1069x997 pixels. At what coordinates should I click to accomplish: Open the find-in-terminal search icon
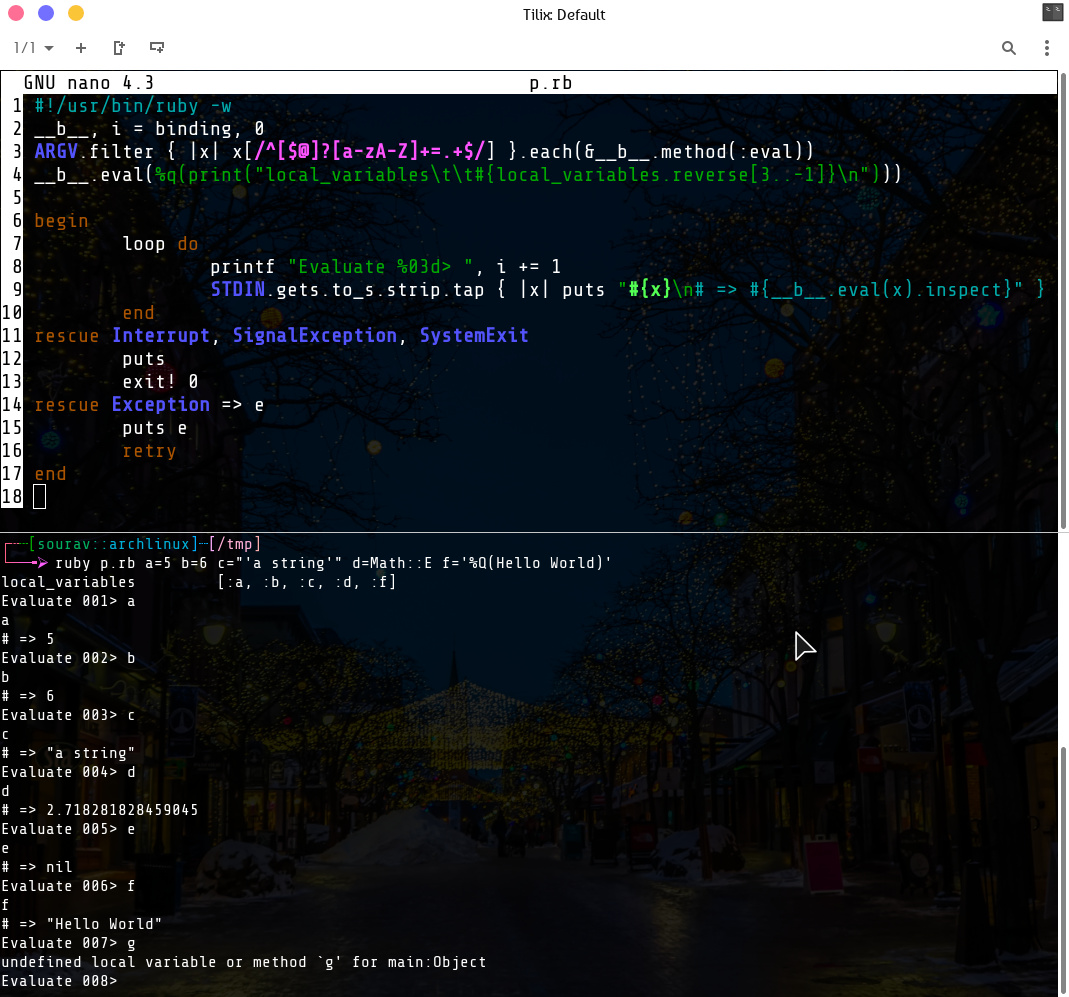tap(1009, 48)
